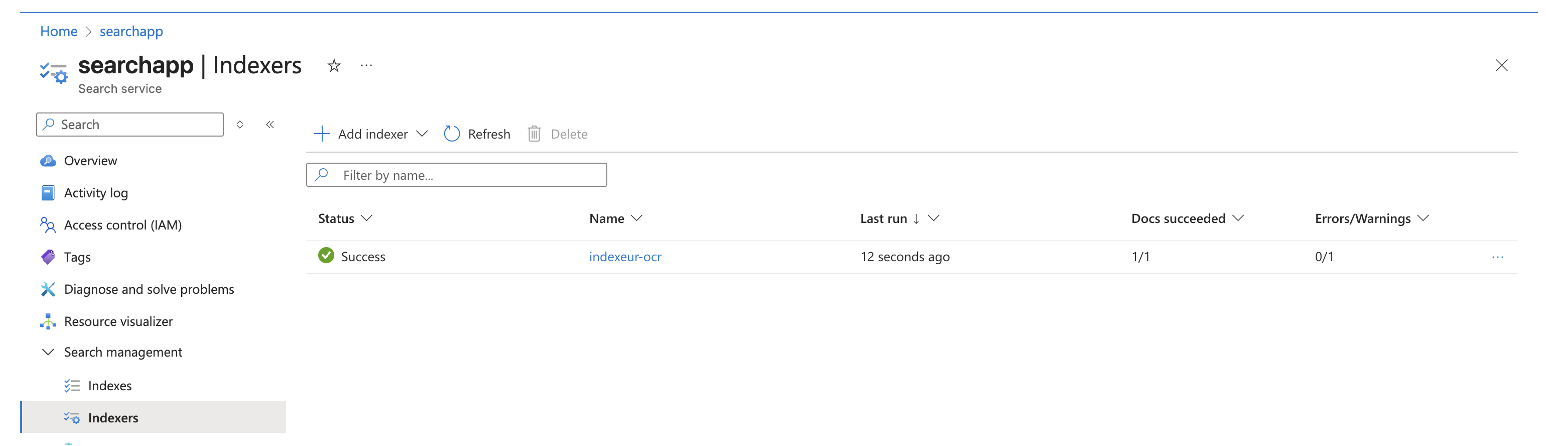Open the indexeur-ocr indexer link
Screen dimensions: 1546x446
[x=625, y=257]
